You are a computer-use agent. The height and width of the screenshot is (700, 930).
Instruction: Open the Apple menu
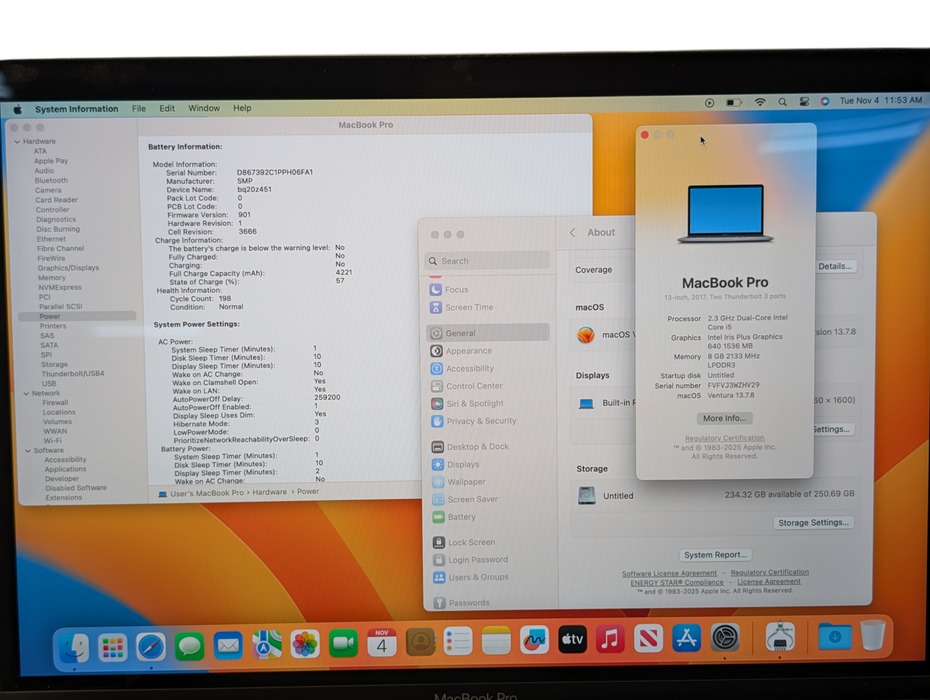pos(18,110)
